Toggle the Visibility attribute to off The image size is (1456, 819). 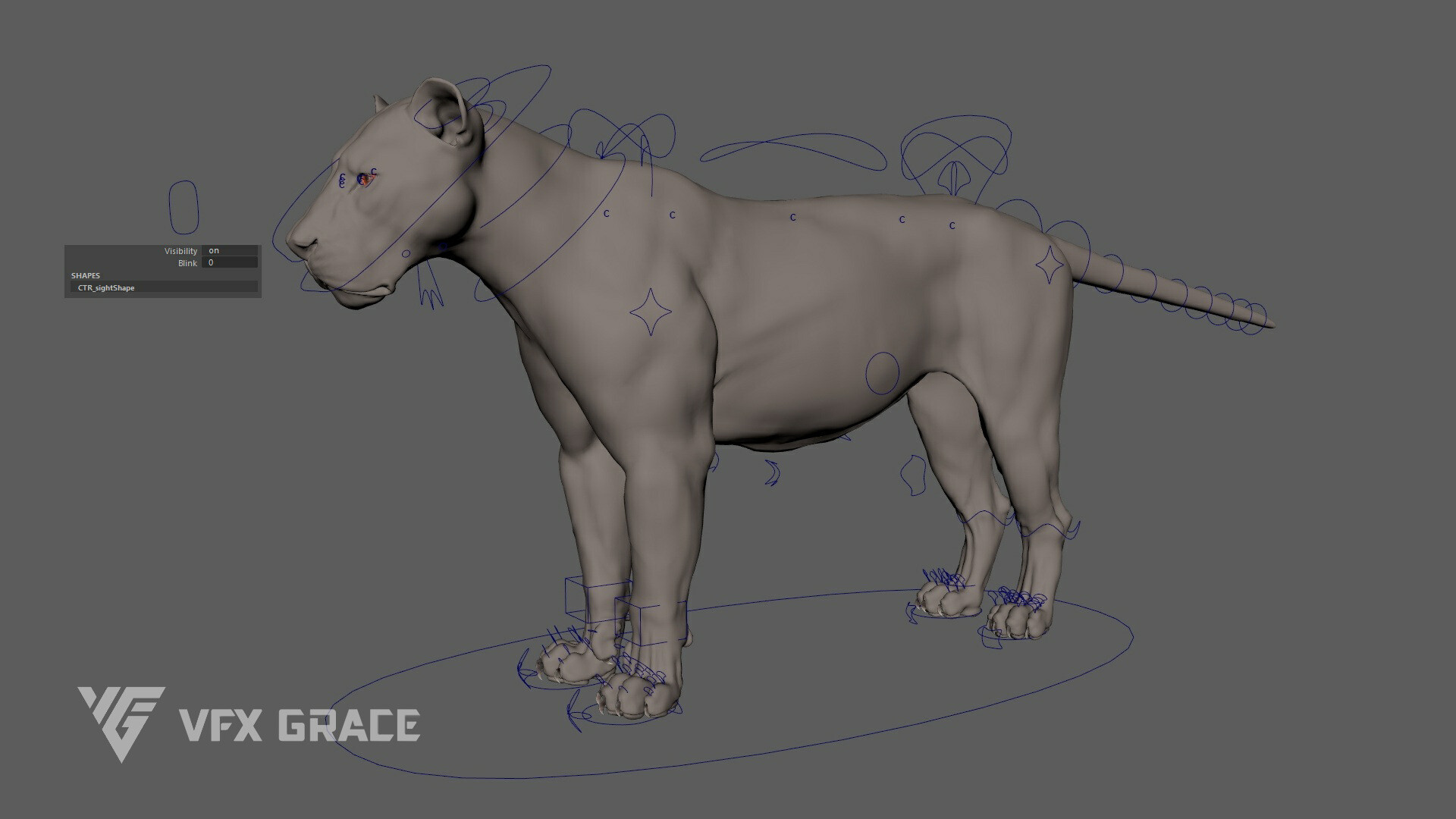point(215,250)
